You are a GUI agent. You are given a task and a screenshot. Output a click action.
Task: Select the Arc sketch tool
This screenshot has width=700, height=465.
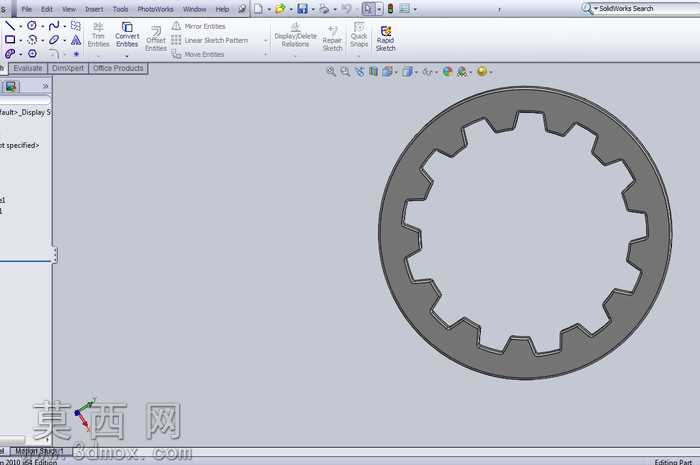pyautogui.click(x=32, y=40)
